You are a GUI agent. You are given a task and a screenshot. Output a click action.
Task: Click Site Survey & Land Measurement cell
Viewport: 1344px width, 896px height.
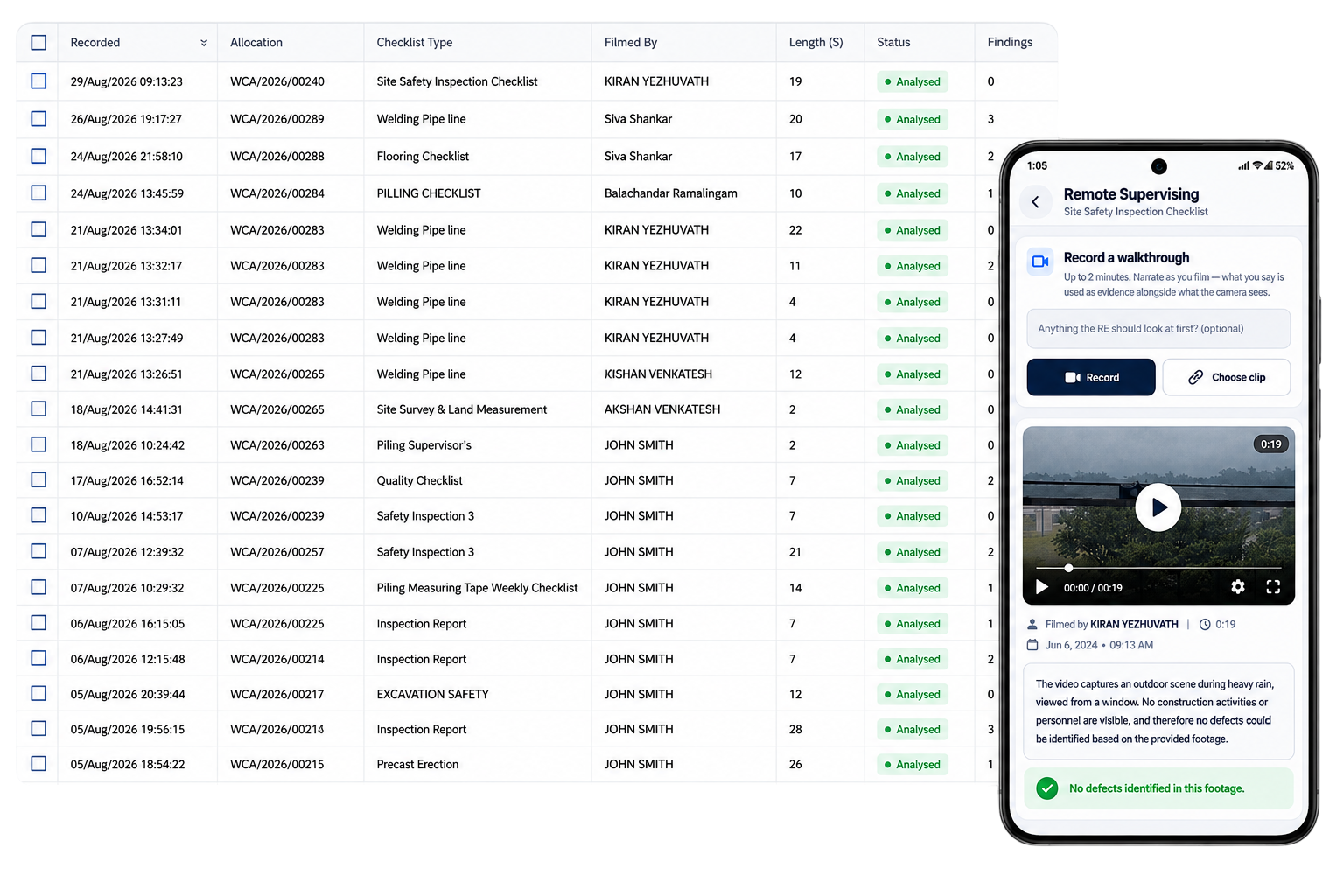point(461,409)
